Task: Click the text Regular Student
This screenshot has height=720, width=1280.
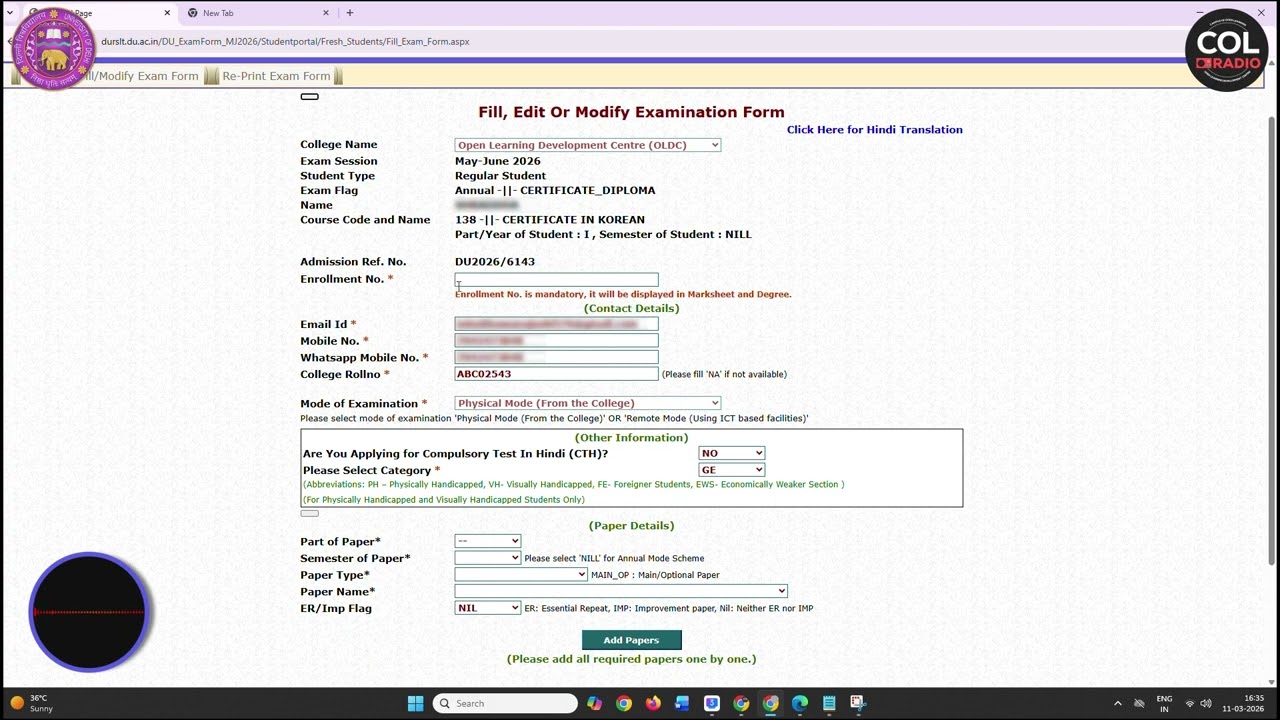Action: (500, 176)
